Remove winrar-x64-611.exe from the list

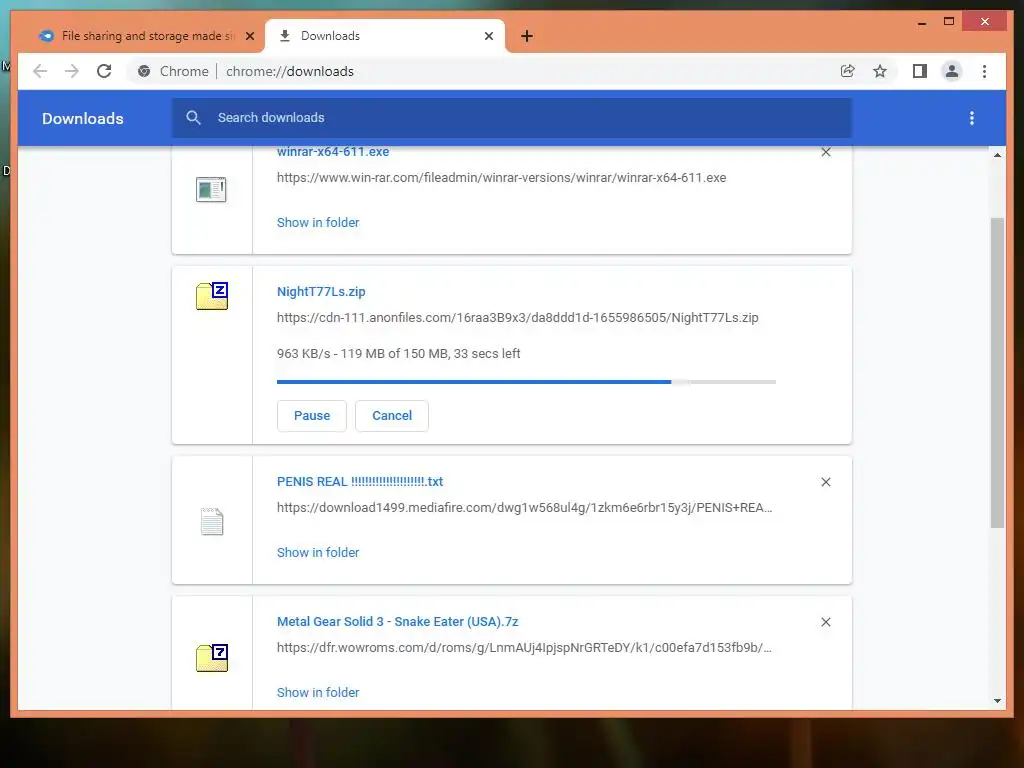tap(825, 152)
